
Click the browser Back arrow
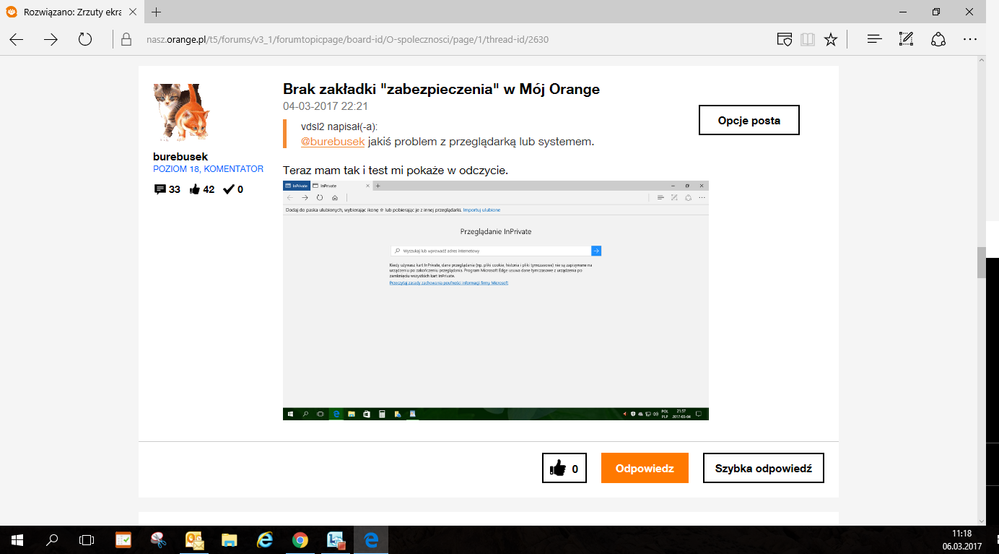[17, 40]
